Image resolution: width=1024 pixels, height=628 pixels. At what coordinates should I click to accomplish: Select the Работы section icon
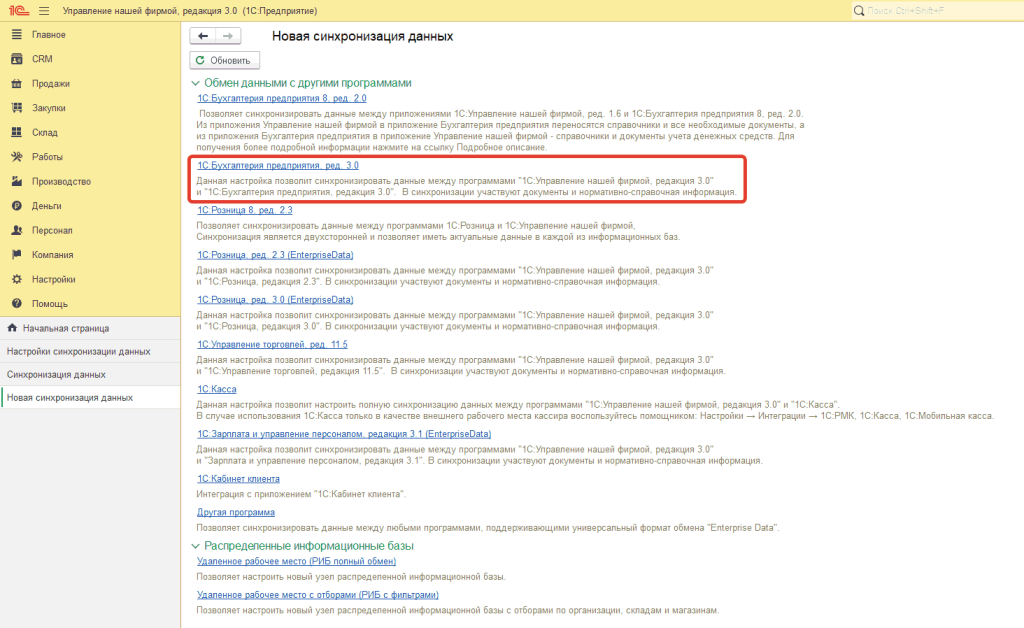(17, 157)
